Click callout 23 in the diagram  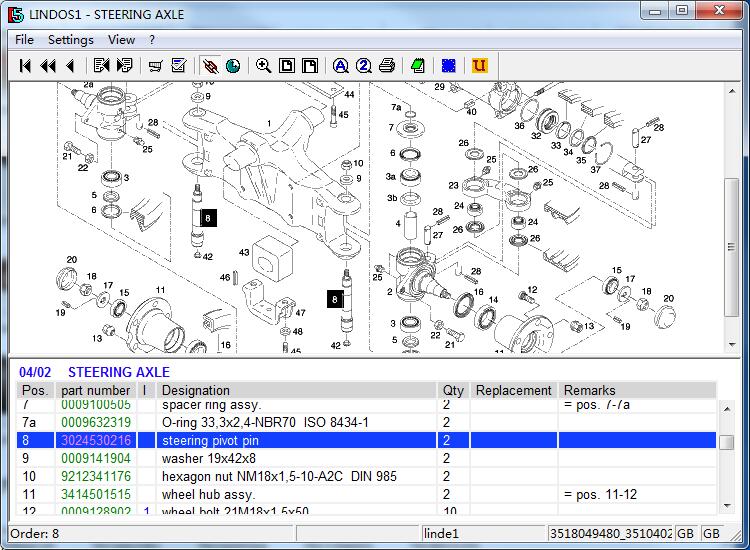click(x=453, y=185)
